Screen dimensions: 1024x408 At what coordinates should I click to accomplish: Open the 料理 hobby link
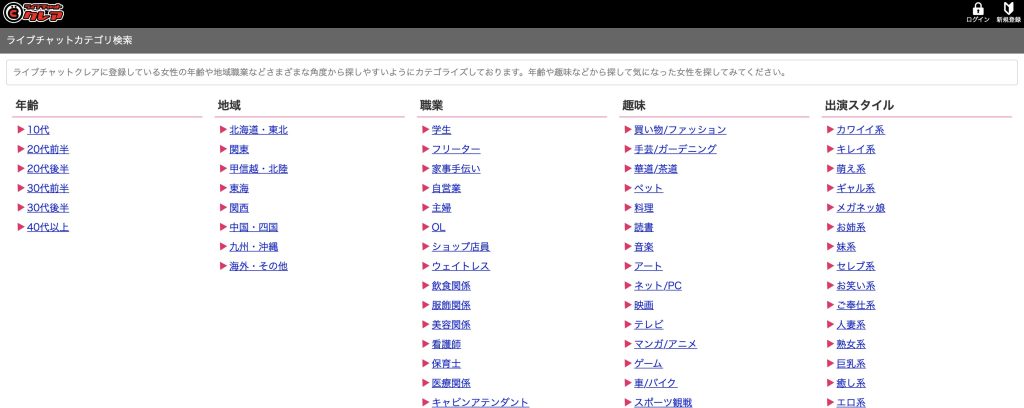pyautogui.click(x=643, y=208)
